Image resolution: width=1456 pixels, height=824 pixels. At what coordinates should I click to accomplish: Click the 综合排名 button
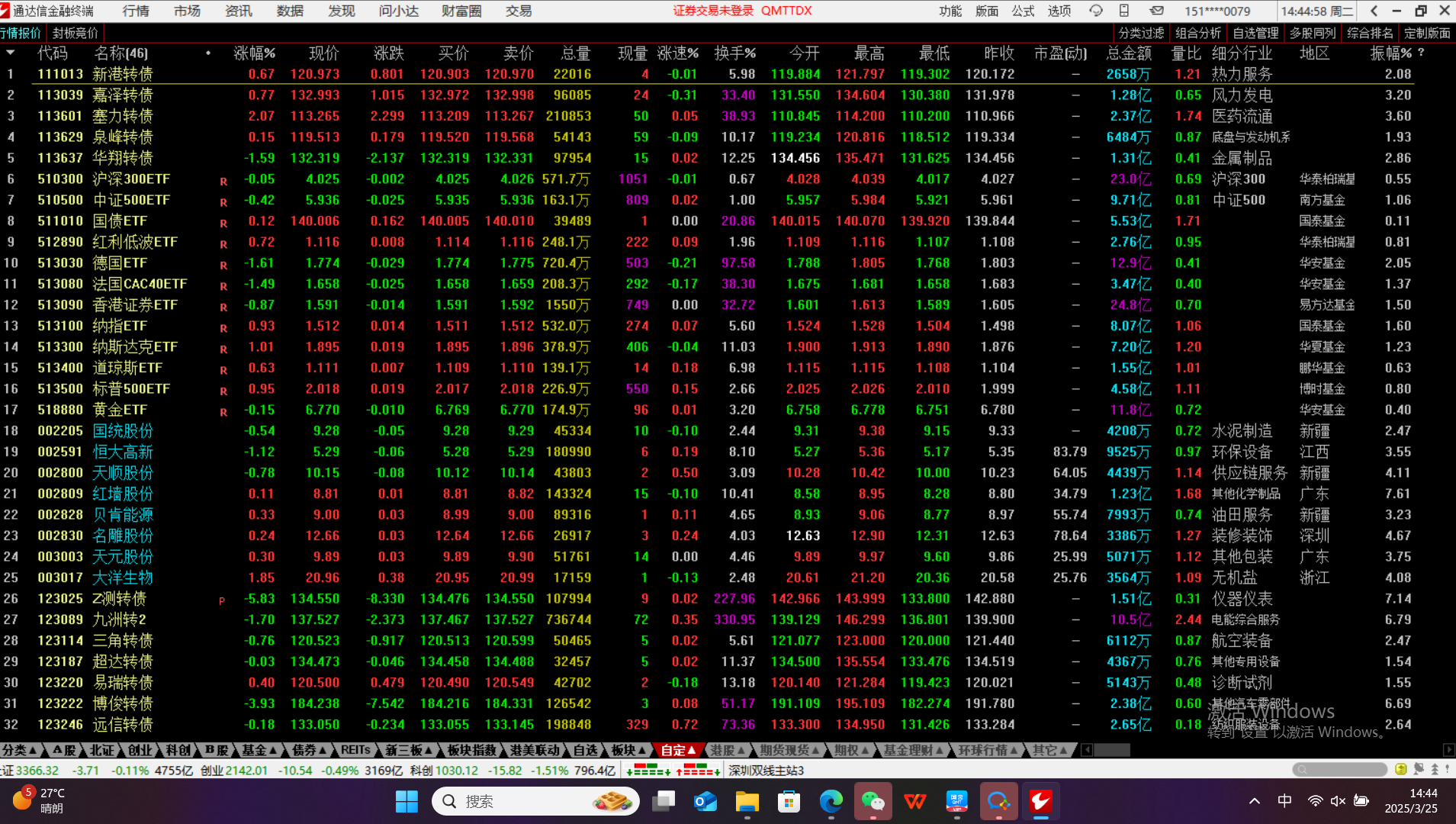[x=1370, y=33]
